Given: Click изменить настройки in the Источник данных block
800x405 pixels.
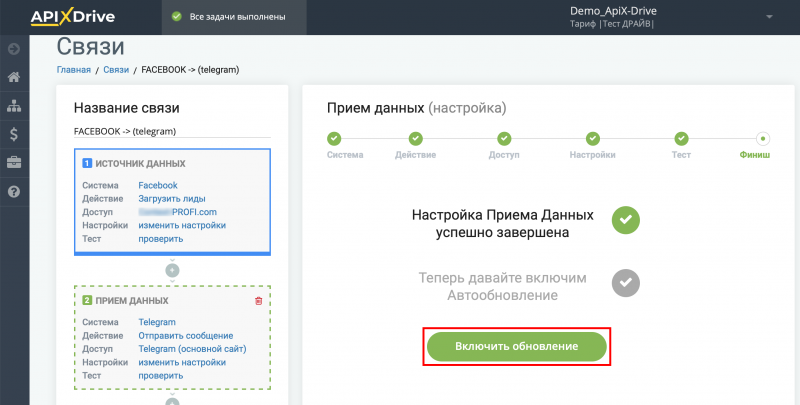Looking at the screenshot, I should pos(181,225).
